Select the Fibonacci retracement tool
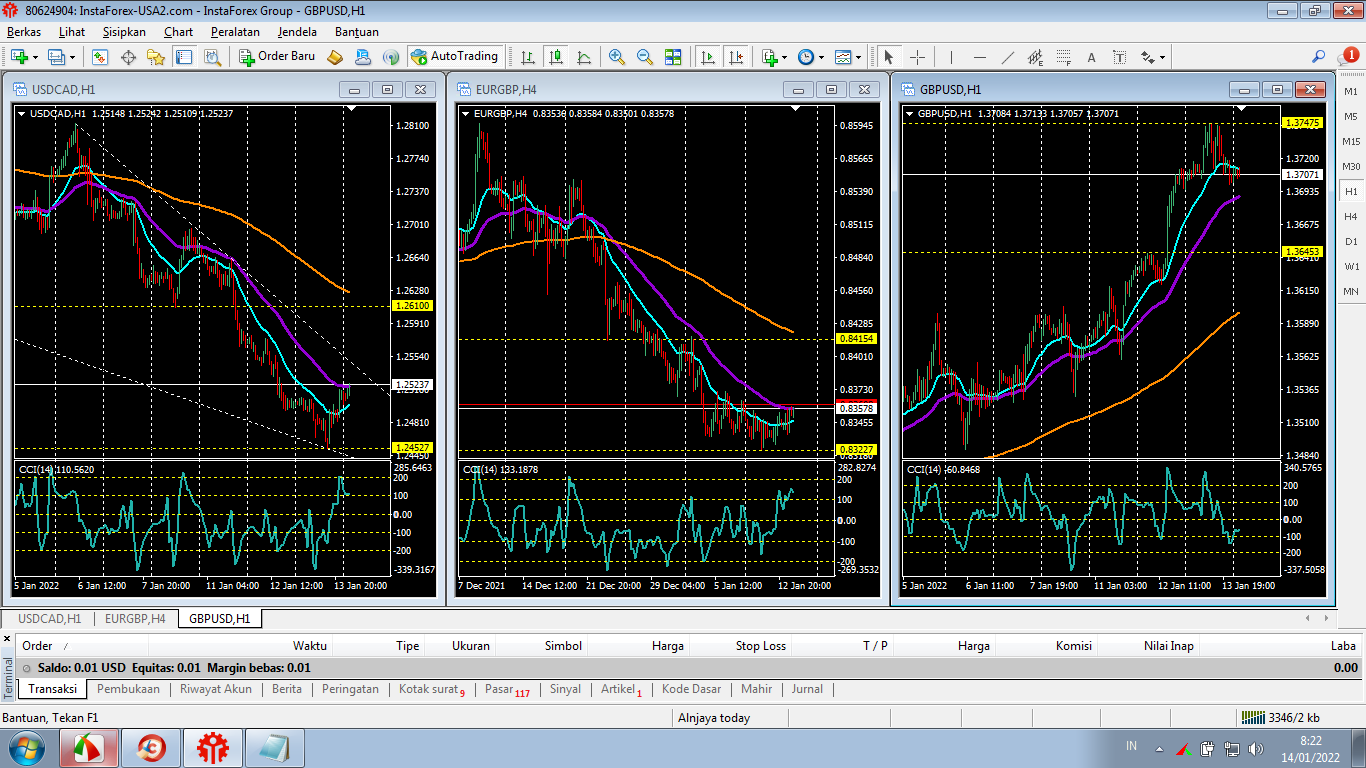The height and width of the screenshot is (768, 1366). 1063,57
